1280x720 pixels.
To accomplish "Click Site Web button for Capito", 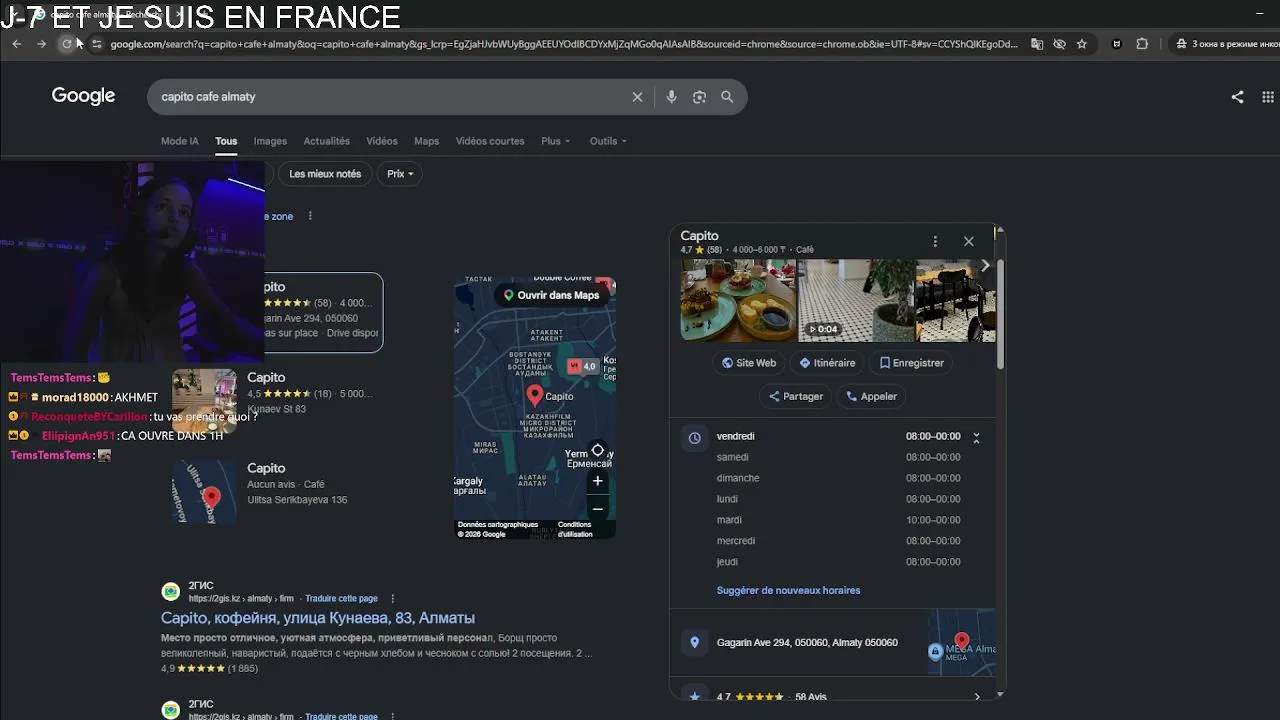I will click(749, 363).
